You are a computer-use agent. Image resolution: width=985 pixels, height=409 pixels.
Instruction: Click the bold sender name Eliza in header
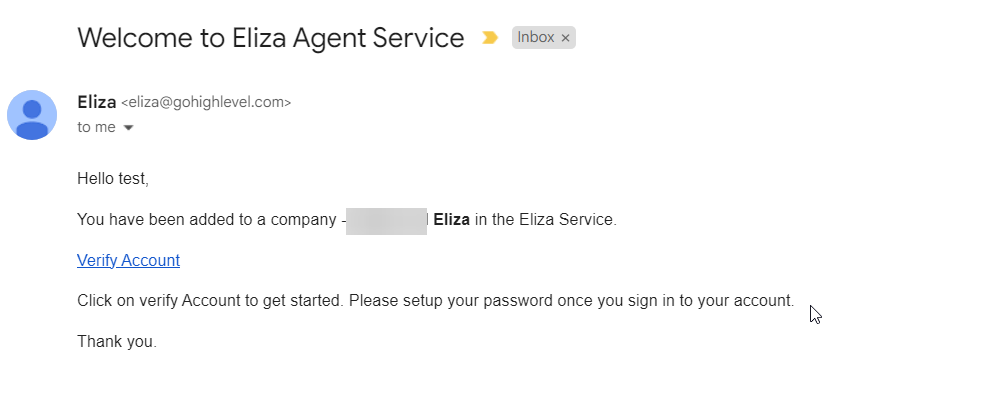click(96, 101)
